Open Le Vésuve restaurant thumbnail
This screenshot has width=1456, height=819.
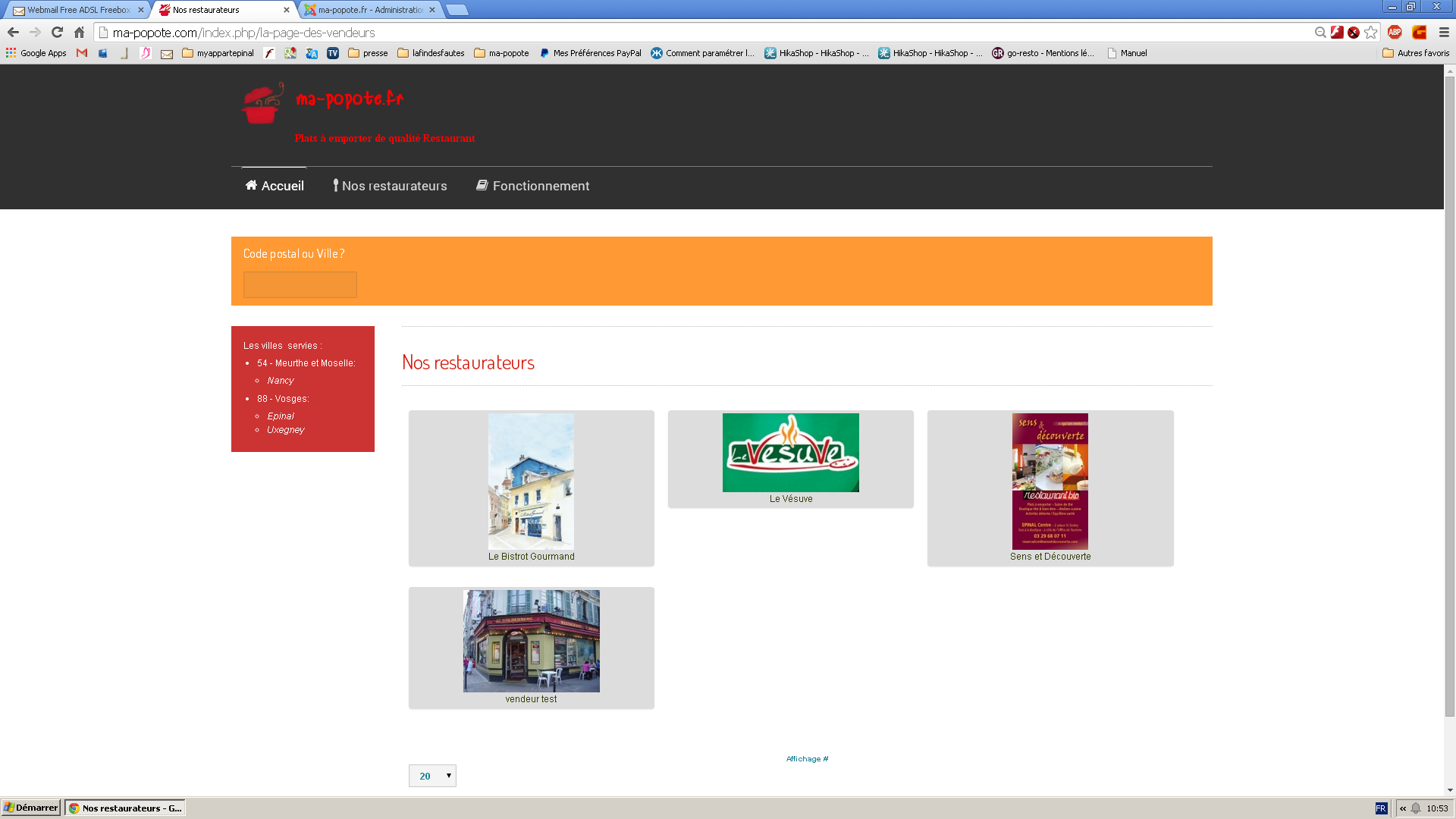point(790,453)
